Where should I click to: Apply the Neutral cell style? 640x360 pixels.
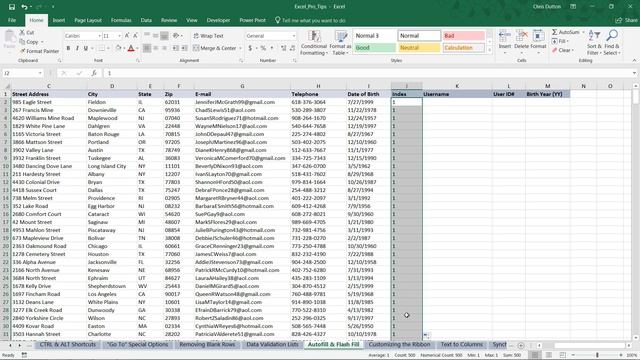[x=419, y=48]
